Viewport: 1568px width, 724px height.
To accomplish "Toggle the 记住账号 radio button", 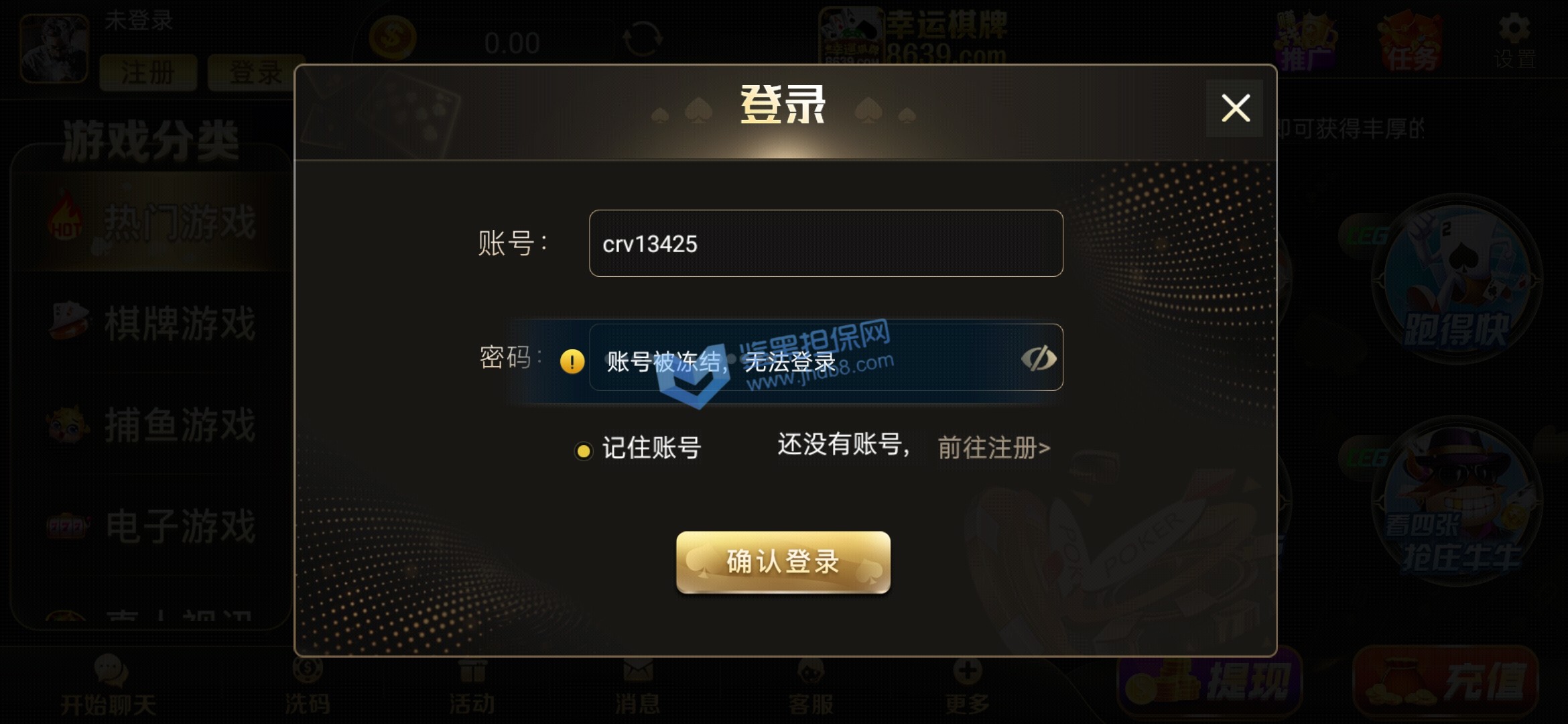I will click(x=584, y=450).
